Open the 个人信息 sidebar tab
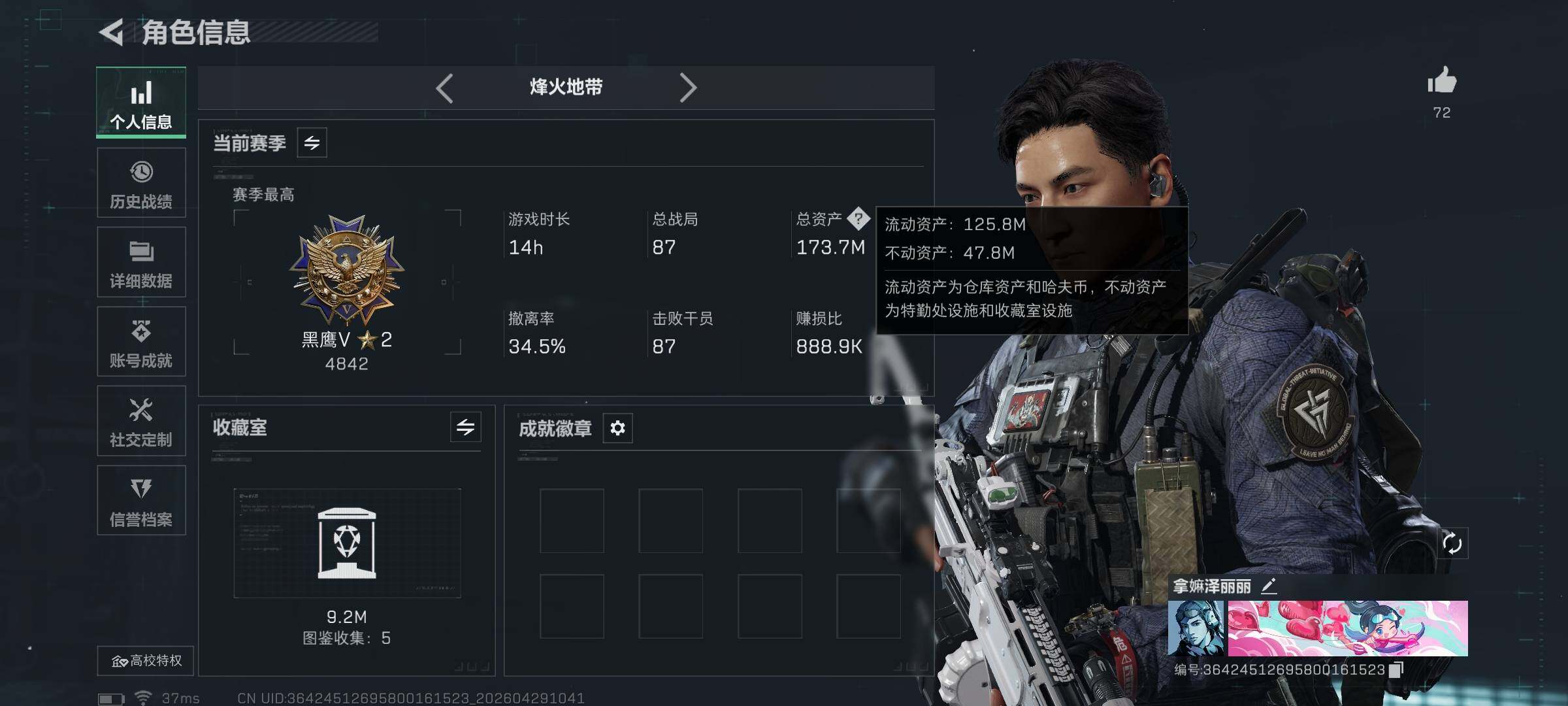 (141, 102)
